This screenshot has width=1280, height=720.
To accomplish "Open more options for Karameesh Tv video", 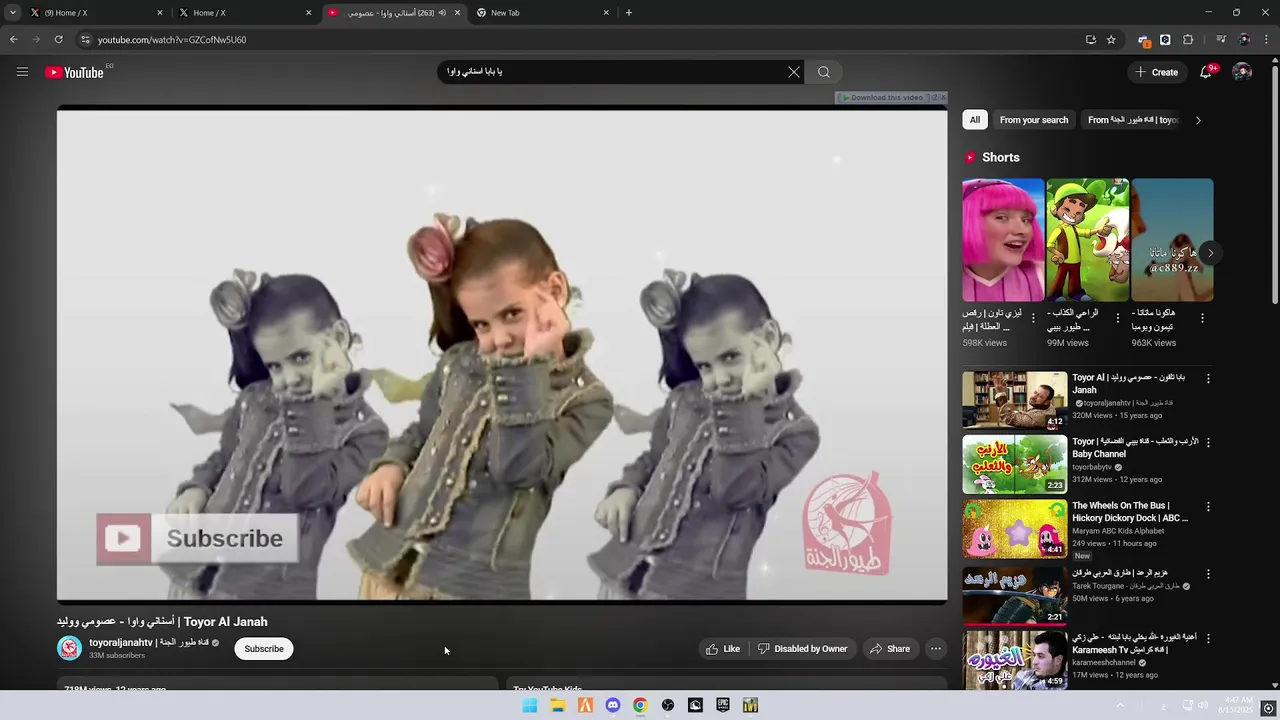I will tap(1208, 637).
